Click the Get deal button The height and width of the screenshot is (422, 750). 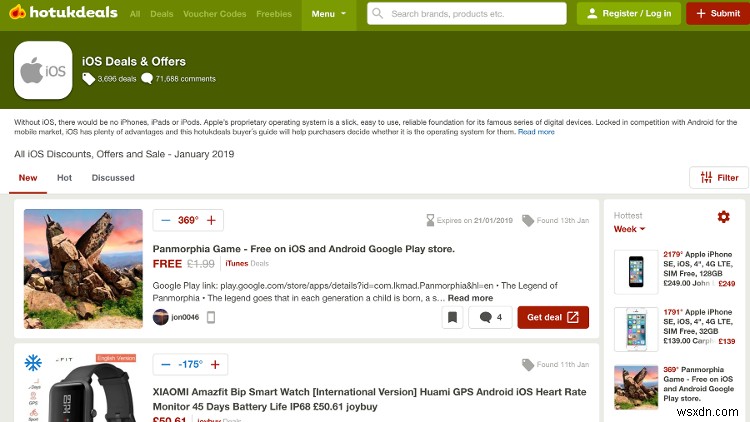pyautogui.click(x=552, y=317)
